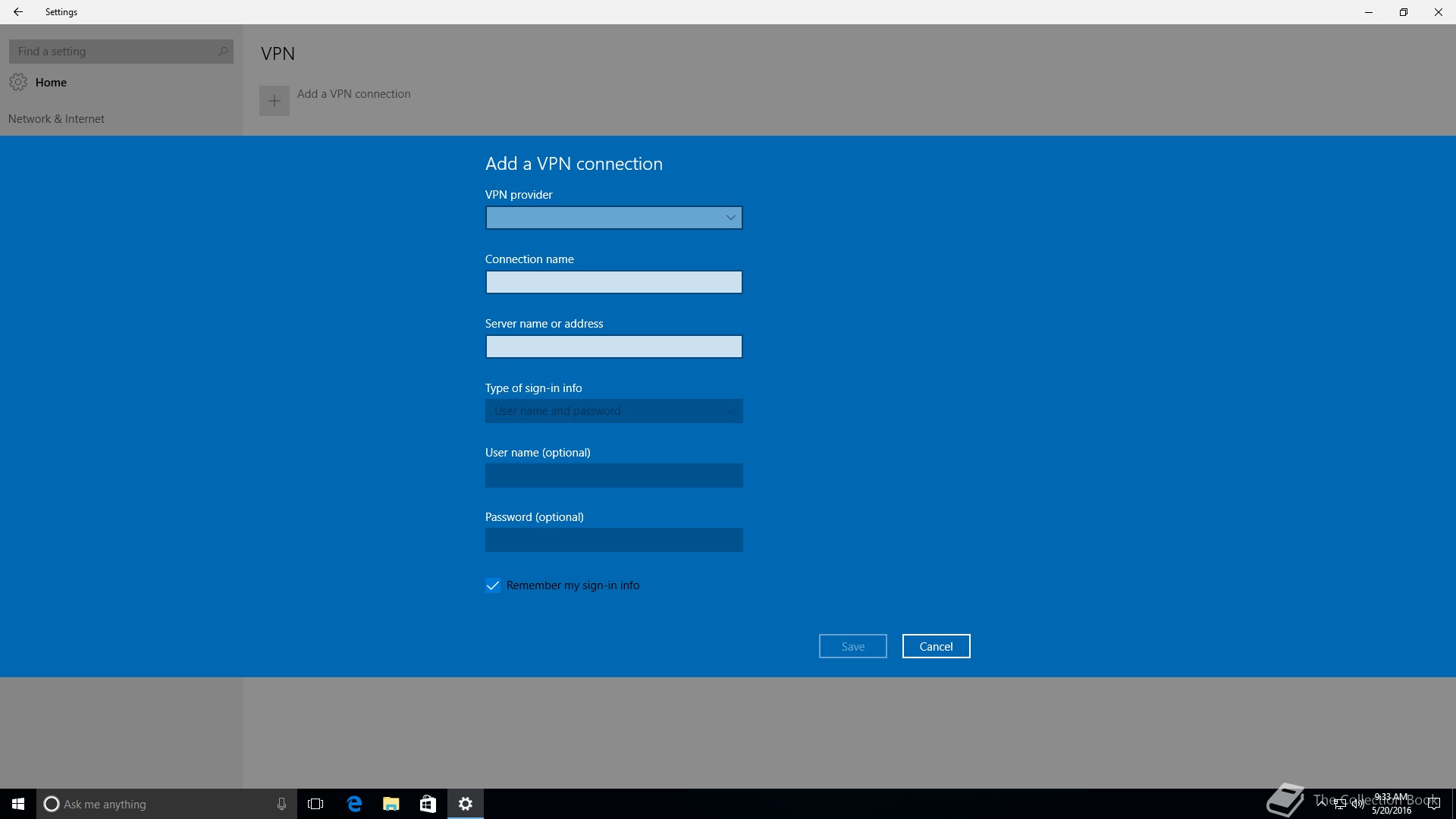Select Network & Internet in sidebar
This screenshot has width=1456, height=819.
tap(57, 119)
